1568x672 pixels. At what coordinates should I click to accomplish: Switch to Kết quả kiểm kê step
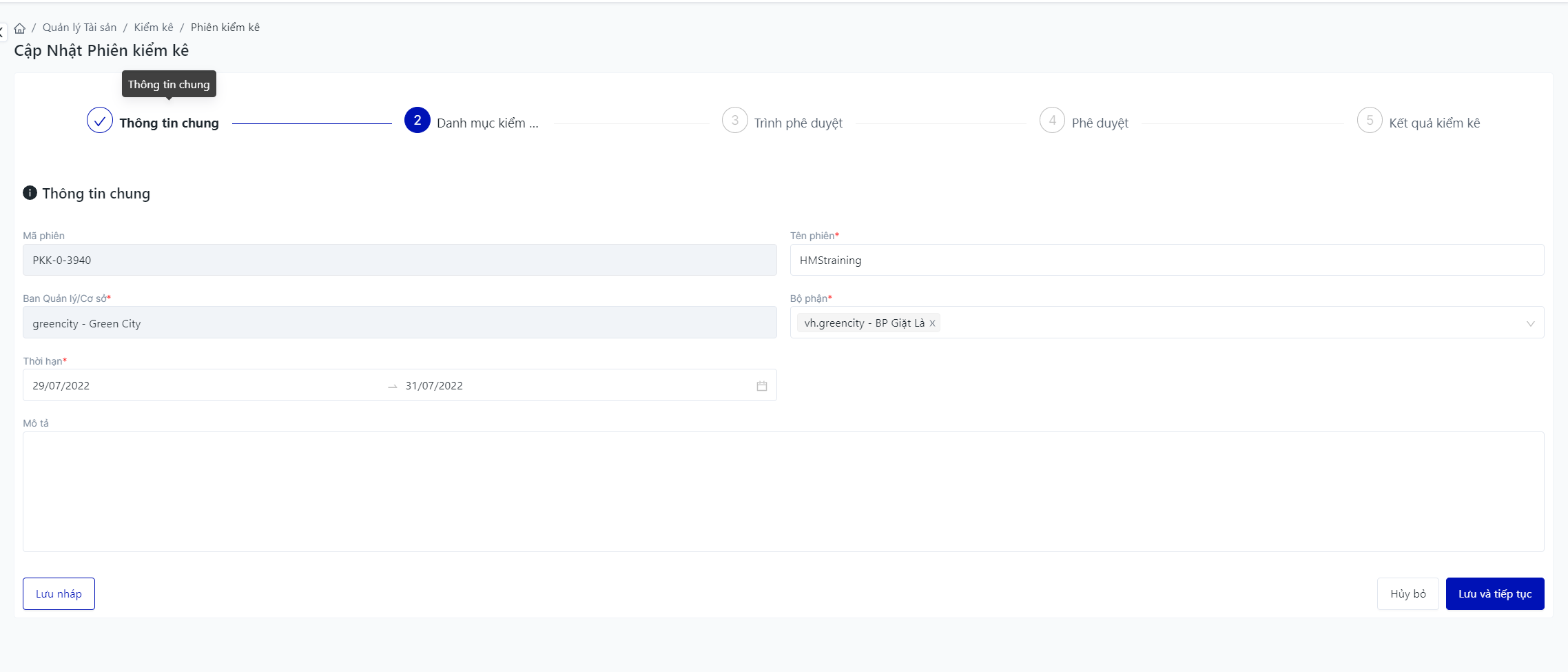click(1434, 123)
